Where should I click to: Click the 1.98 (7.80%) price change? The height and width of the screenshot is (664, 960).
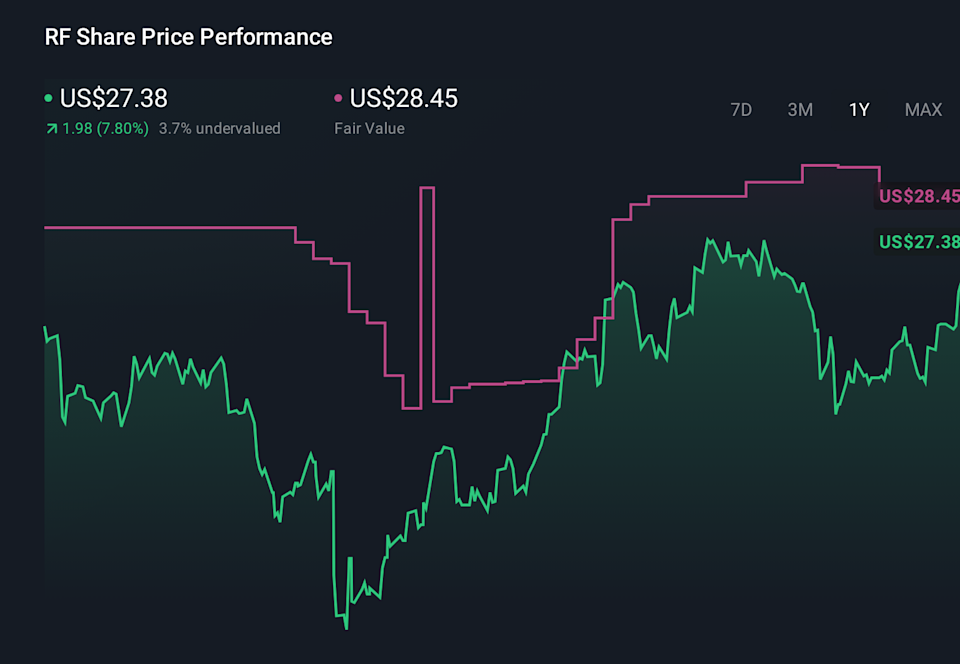pyautogui.click(x=105, y=128)
